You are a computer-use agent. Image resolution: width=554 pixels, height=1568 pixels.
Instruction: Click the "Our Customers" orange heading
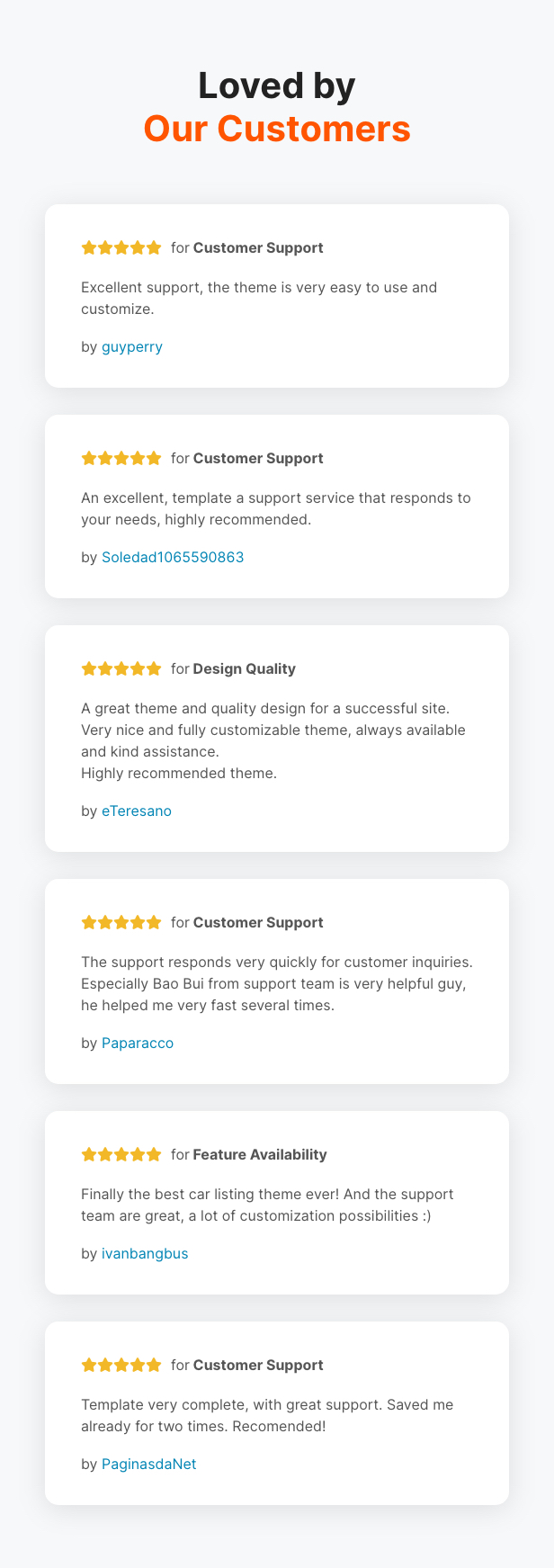pos(277,129)
